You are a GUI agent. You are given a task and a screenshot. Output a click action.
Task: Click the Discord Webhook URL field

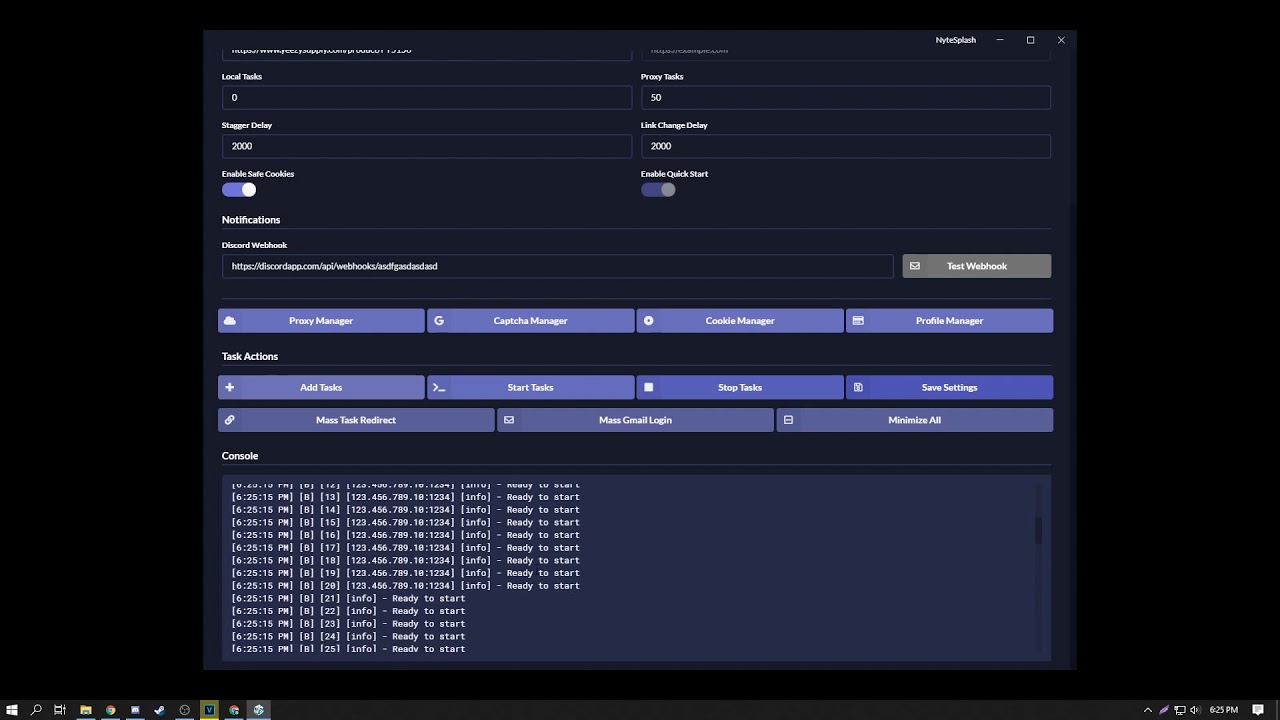point(557,266)
